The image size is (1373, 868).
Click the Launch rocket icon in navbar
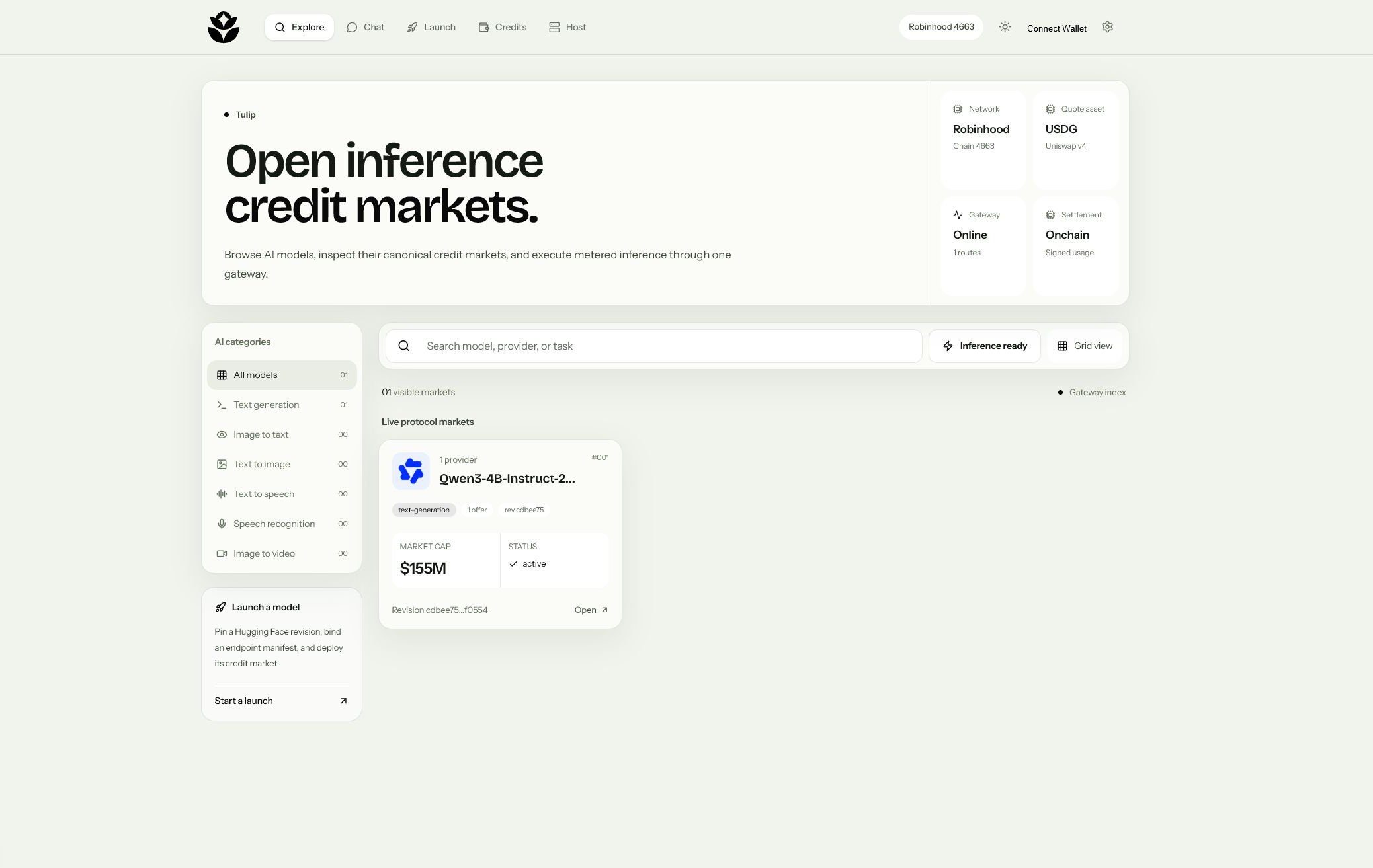[x=412, y=27]
